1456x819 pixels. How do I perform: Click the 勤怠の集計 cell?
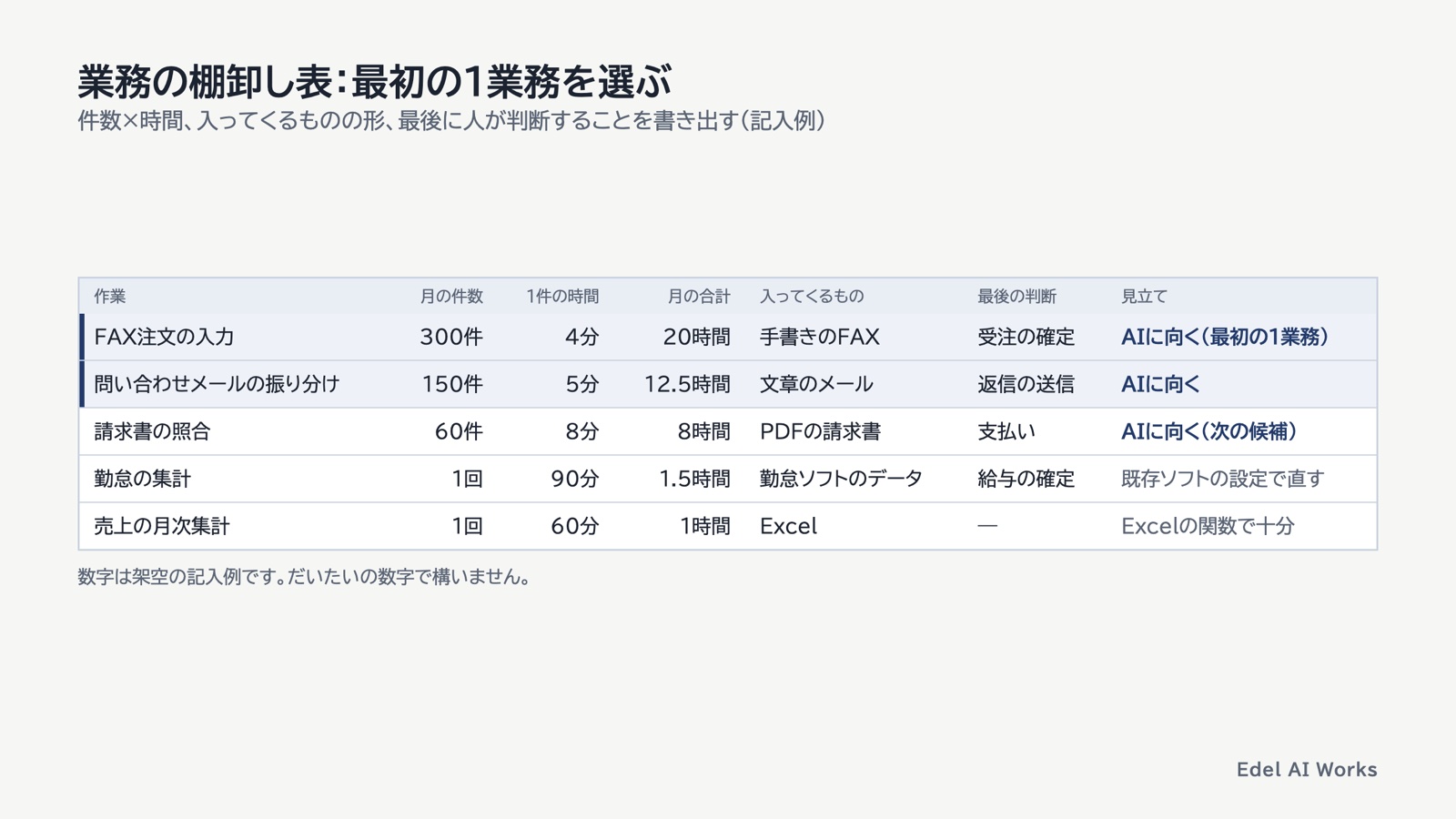(x=143, y=479)
